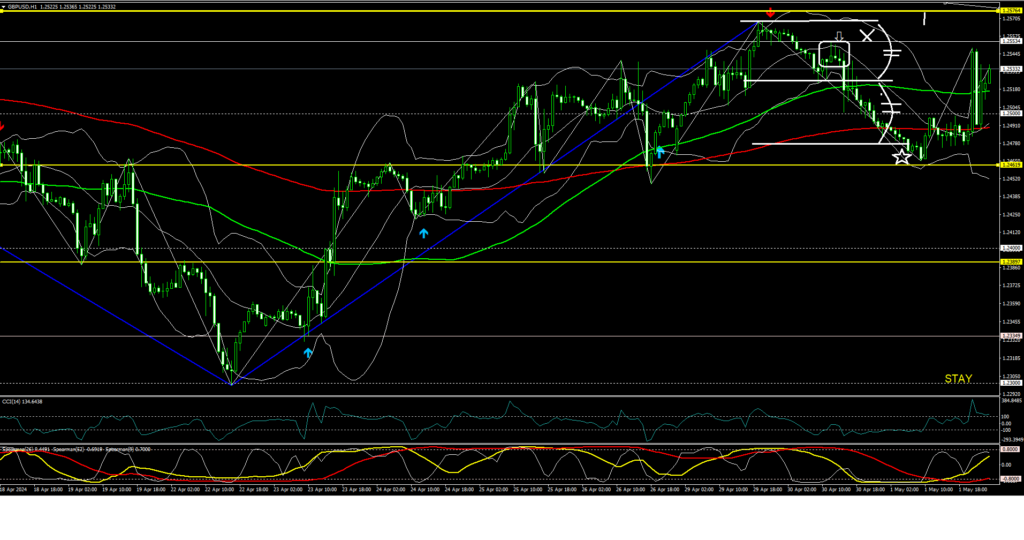Click the blue up arrow near 26 Apr
This screenshot has height=540, width=1024.
point(660,152)
